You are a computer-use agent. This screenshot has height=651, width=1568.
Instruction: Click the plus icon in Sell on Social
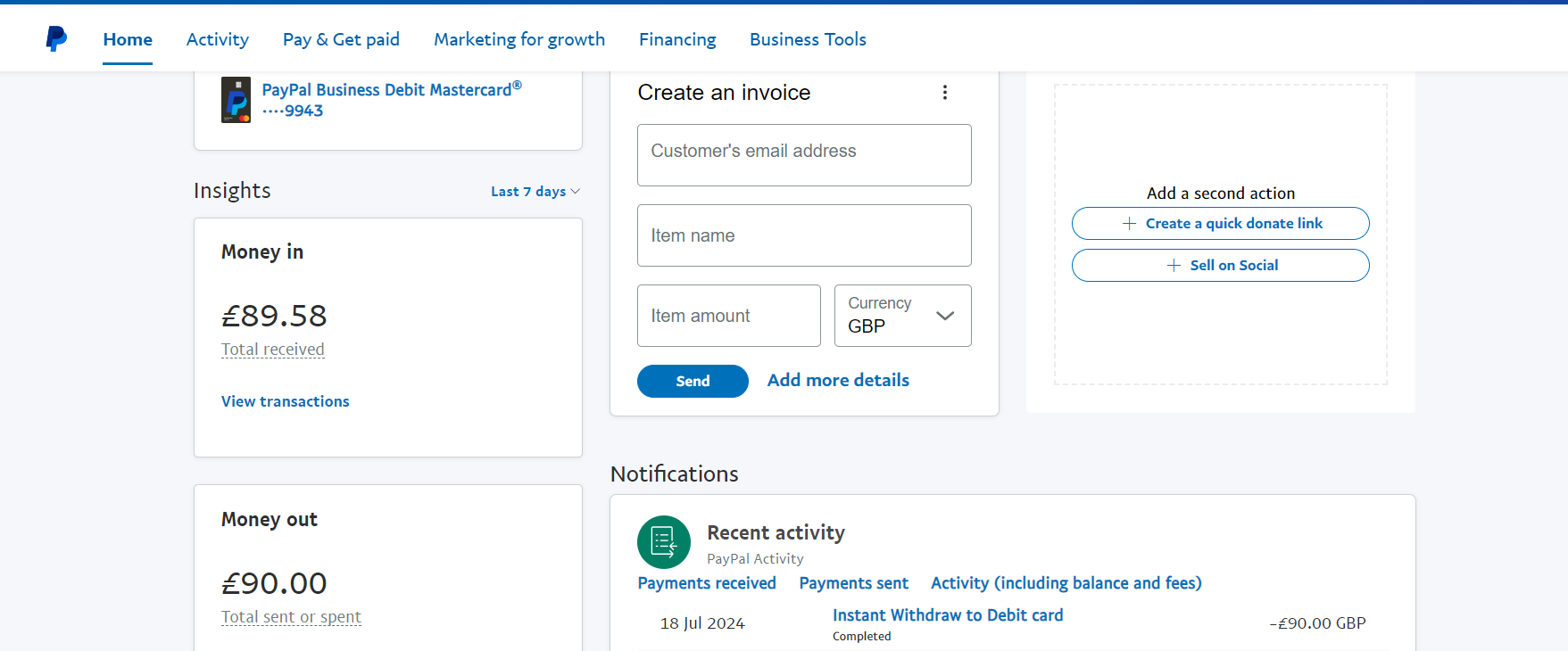click(x=1174, y=266)
